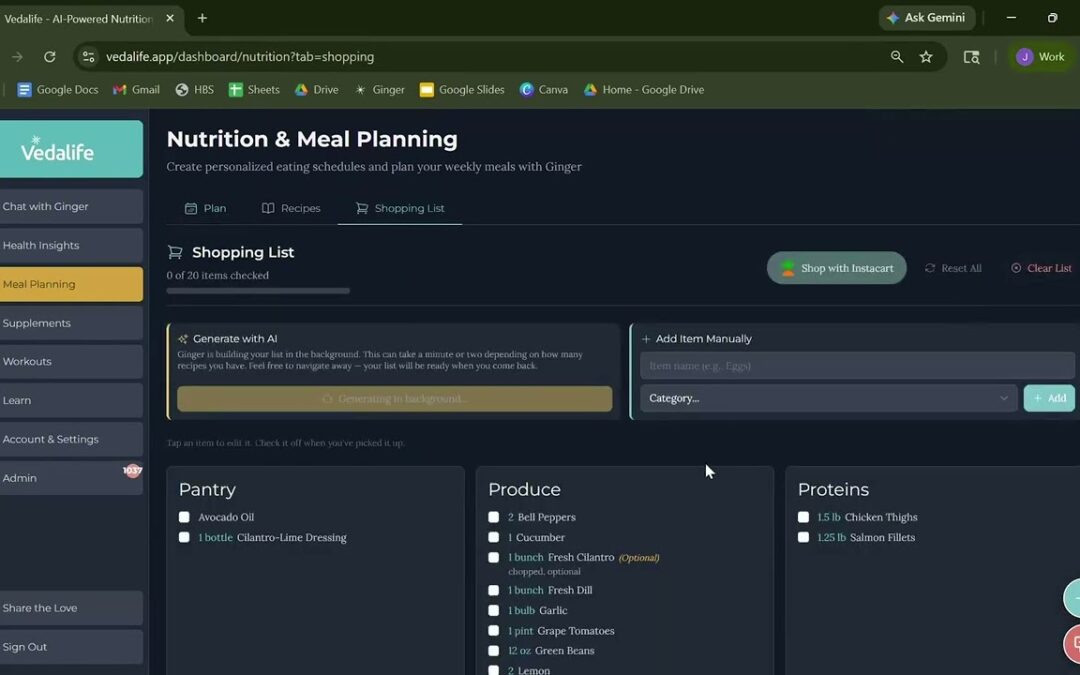1080x675 pixels.
Task: Open the Work profile menu
Action: pos(1041,57)
